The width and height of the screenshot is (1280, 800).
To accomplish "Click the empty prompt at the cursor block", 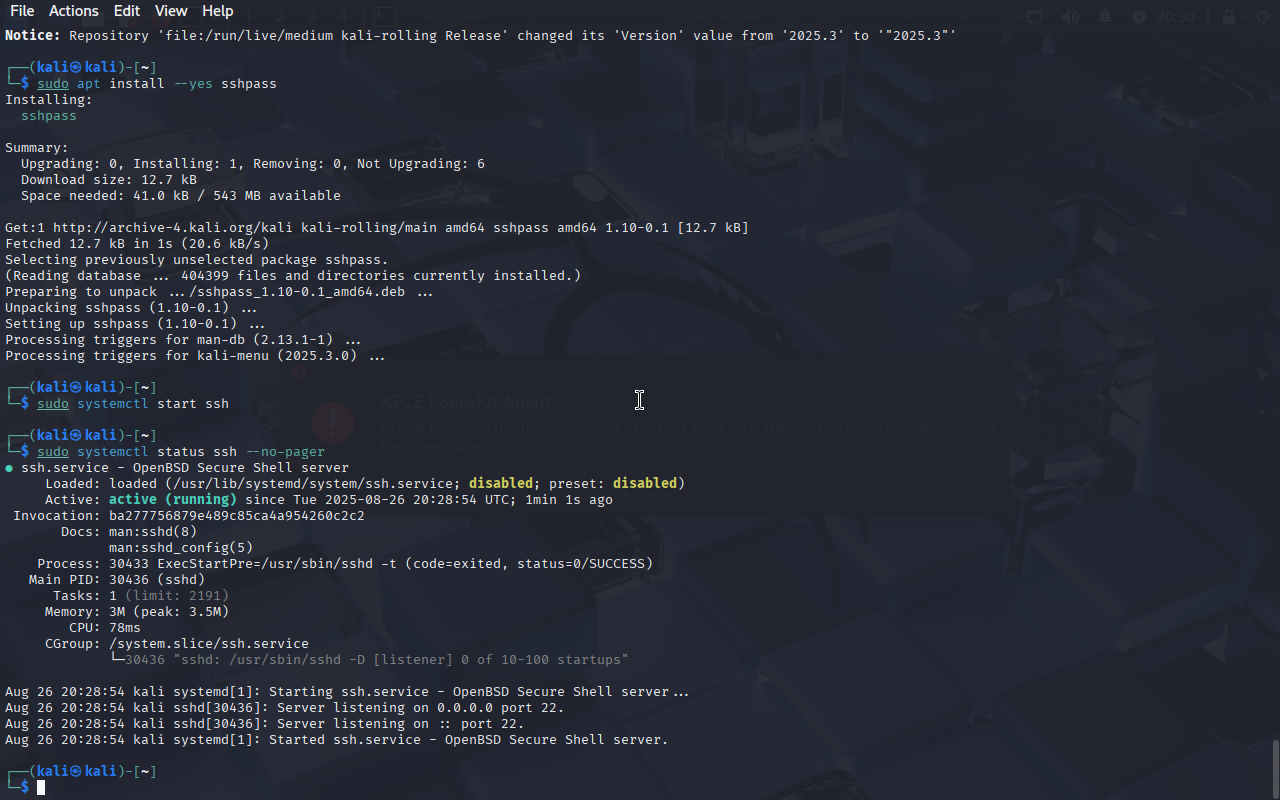I will pyautogui.click(x=41, y=788).
